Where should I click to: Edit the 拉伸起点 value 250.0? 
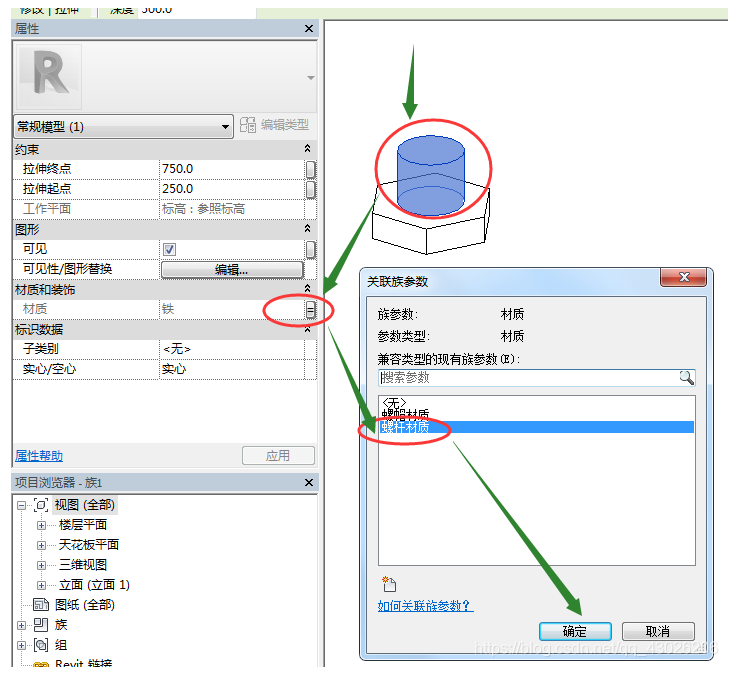[x=232, y=189]
